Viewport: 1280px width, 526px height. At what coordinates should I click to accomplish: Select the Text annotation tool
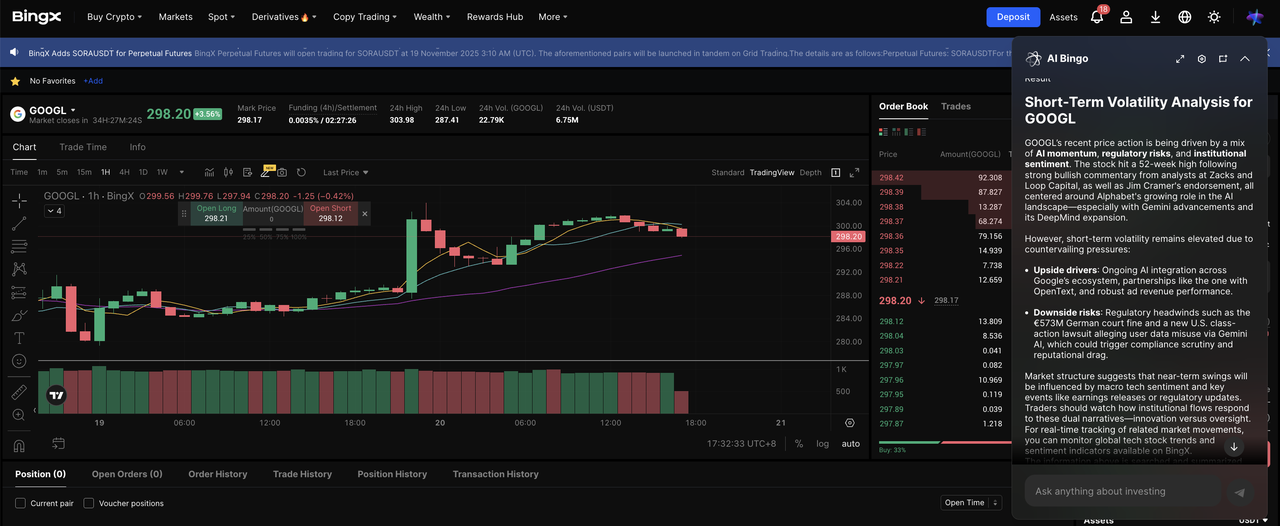tap(19, 338)
